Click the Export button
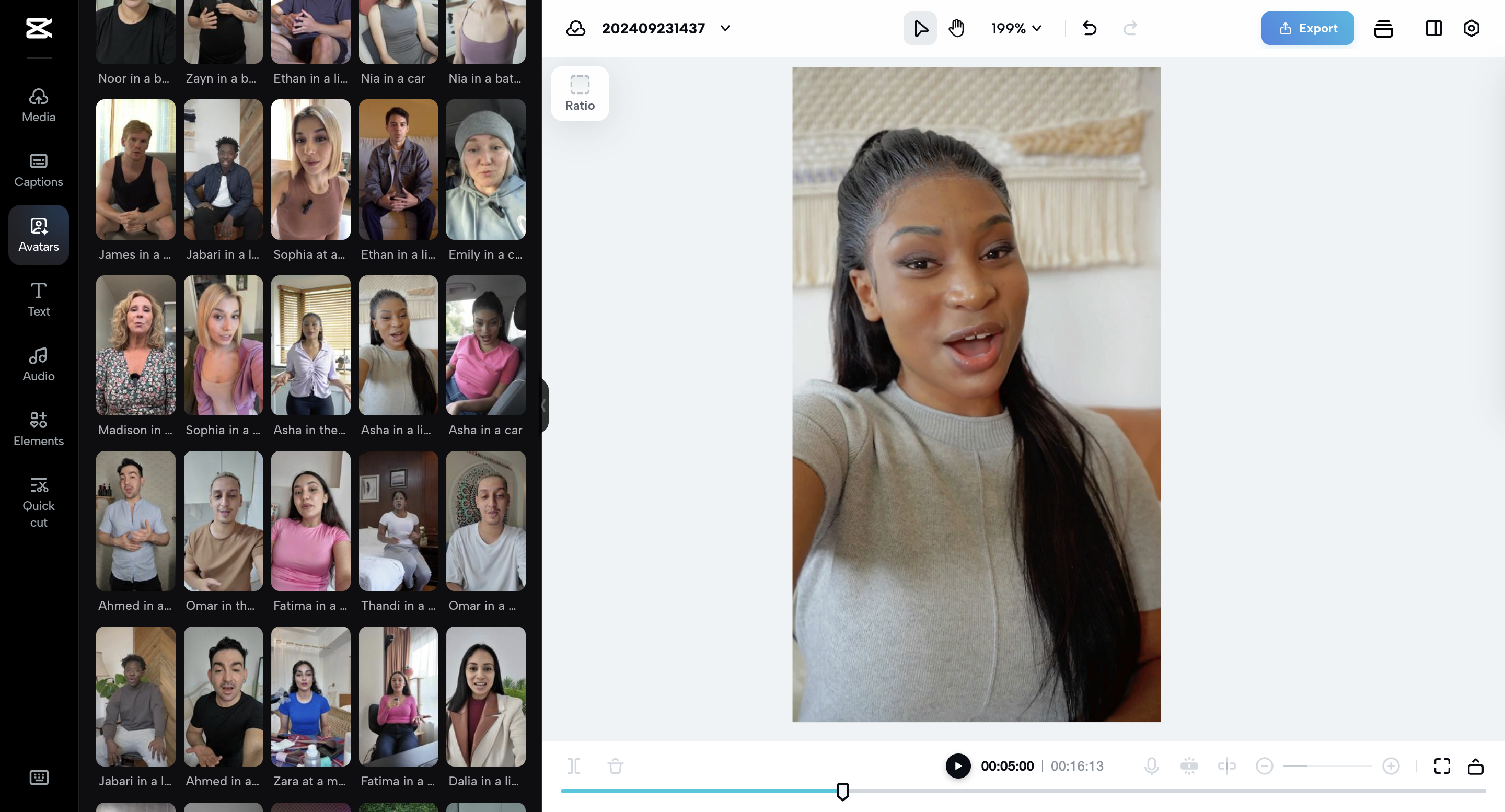Image resolution: width=1505 pixels, height=812 pixels. pyautogui.click(x=1307, y=28)
